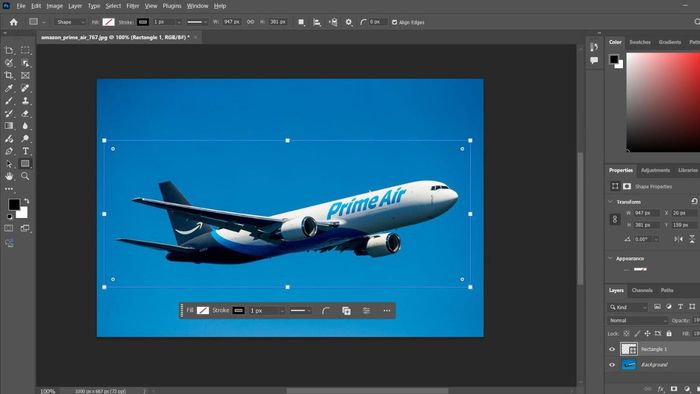Hide the Background layer
The image size is (700, 394).
pos(612,365)
